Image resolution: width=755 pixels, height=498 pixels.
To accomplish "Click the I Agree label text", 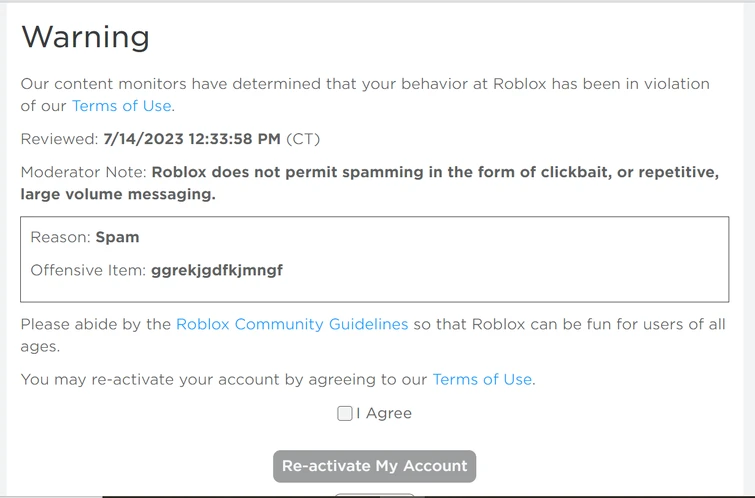I will 384,413.
